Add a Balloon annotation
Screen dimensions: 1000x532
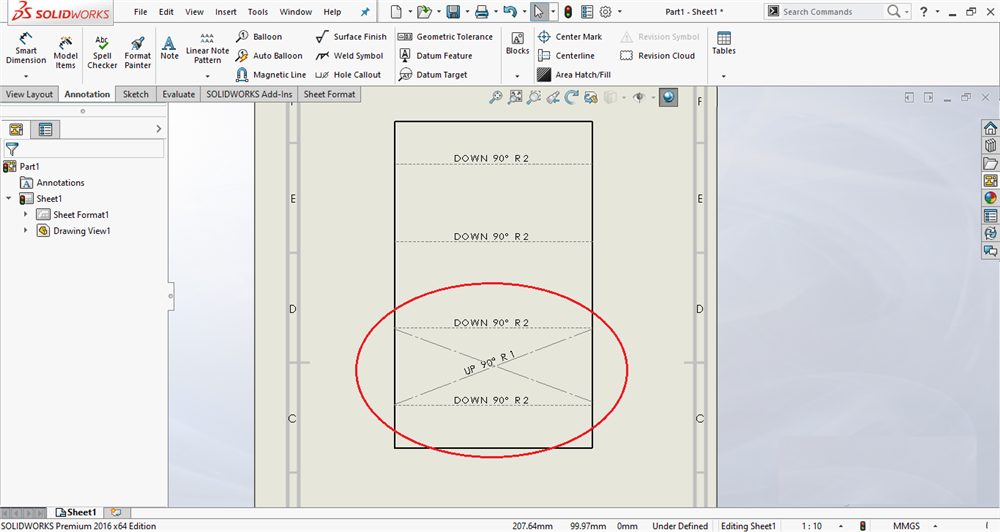259,36
